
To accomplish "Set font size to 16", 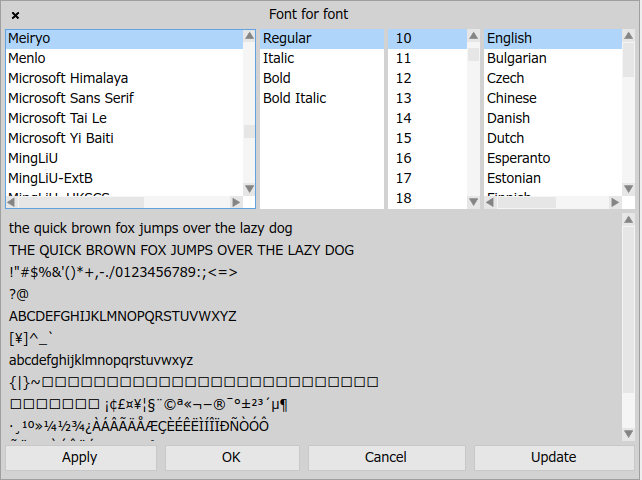I will tap(427, 158).
